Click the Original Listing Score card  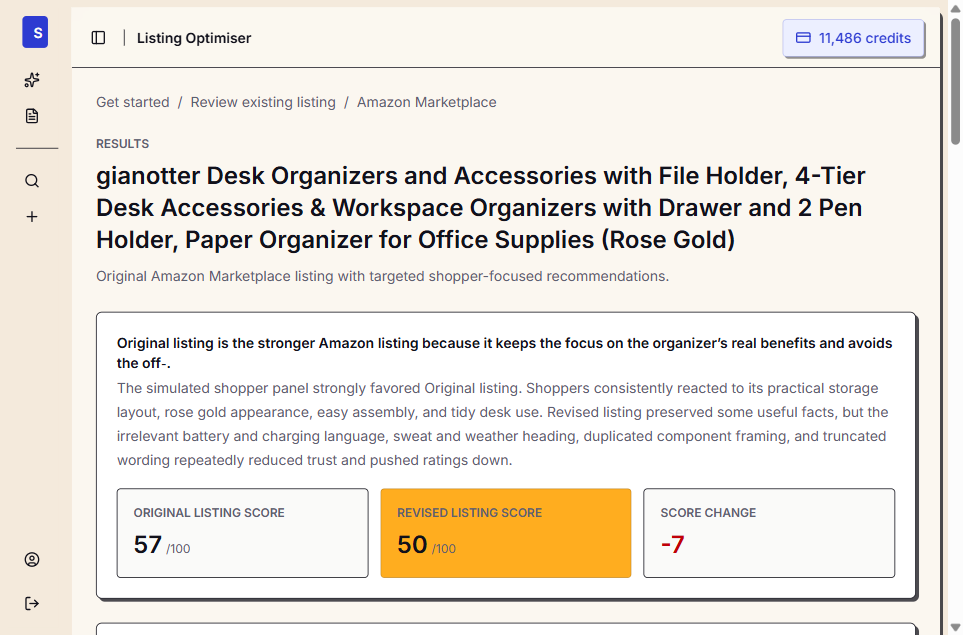point(243,533)
